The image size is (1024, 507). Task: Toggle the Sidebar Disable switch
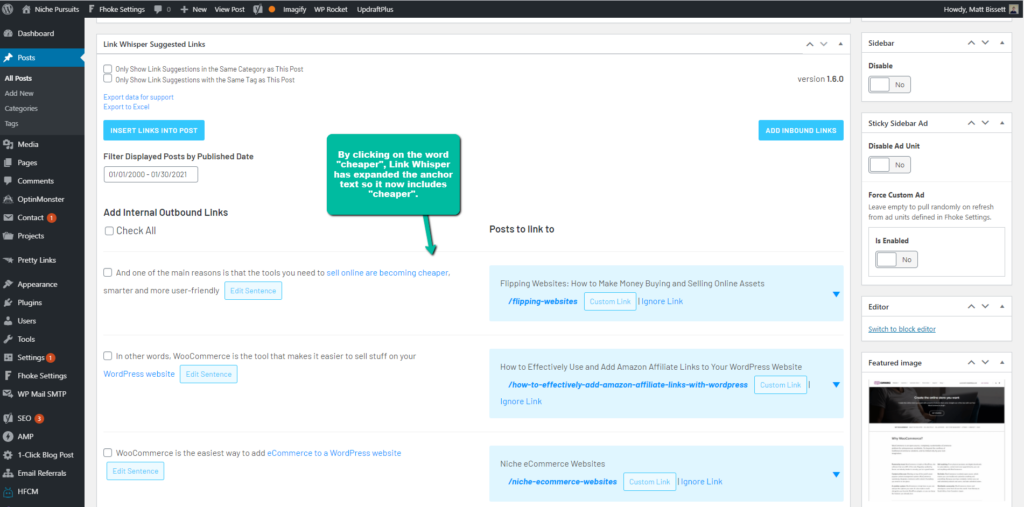(889, 85)
